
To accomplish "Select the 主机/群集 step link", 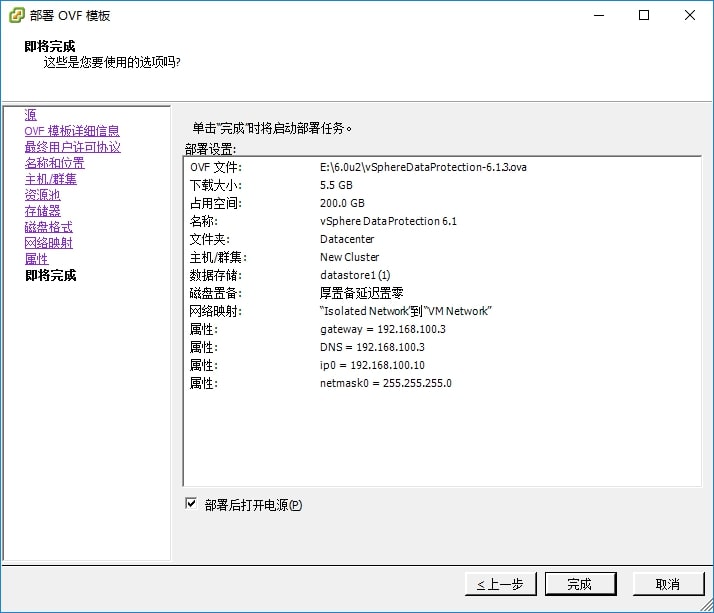I will tap(51, 179).
